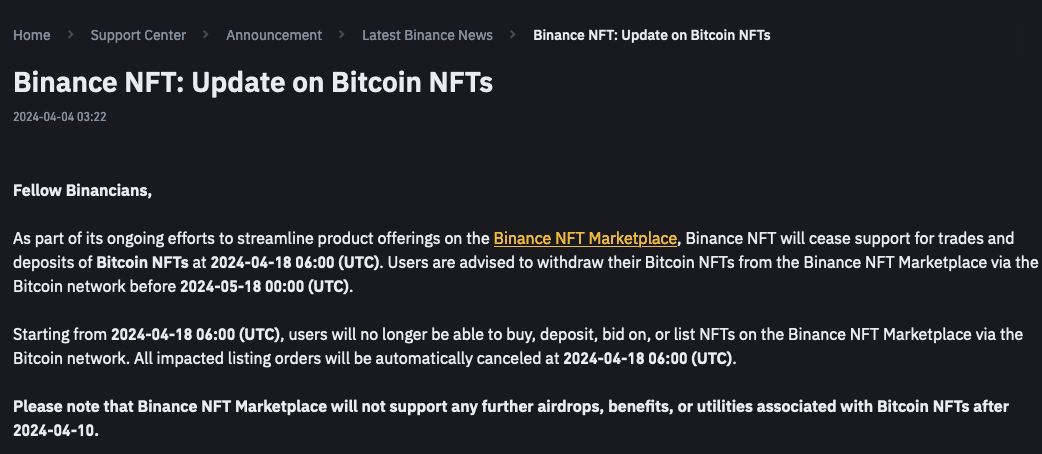Click the current-page breadcrumb Binance NFT: Update on Bitcoin NFTs
This screenshot has width=1042, height=454.
[x=652, y=35]
